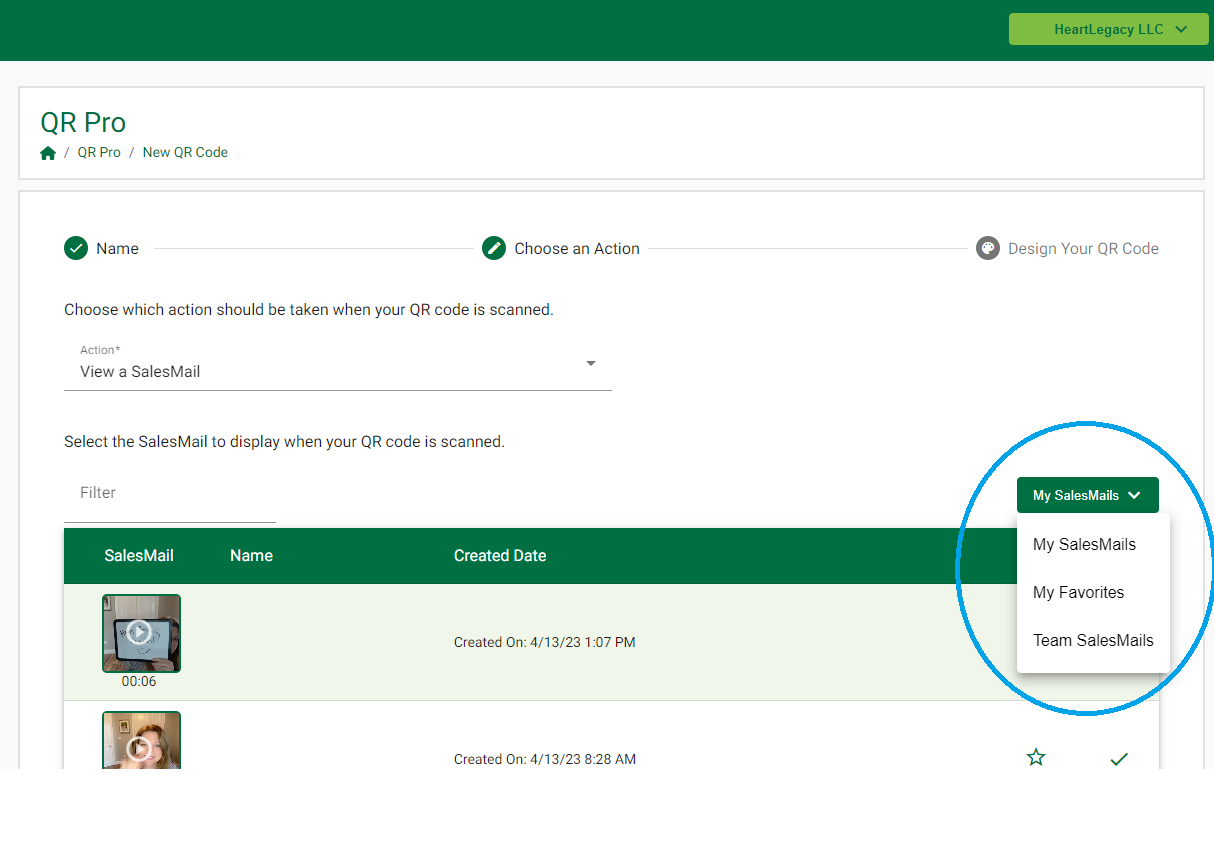1214x854 pixels.
Task: Click the Name column header
Action: click(x=251, y=556)
